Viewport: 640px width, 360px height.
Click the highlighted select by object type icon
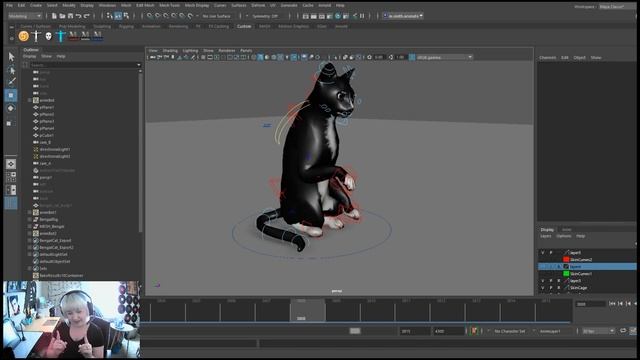118,16
